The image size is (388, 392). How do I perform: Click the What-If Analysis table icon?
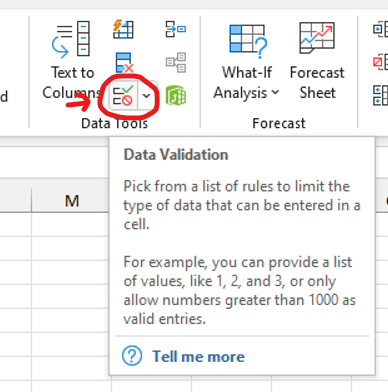coord(248,40)
